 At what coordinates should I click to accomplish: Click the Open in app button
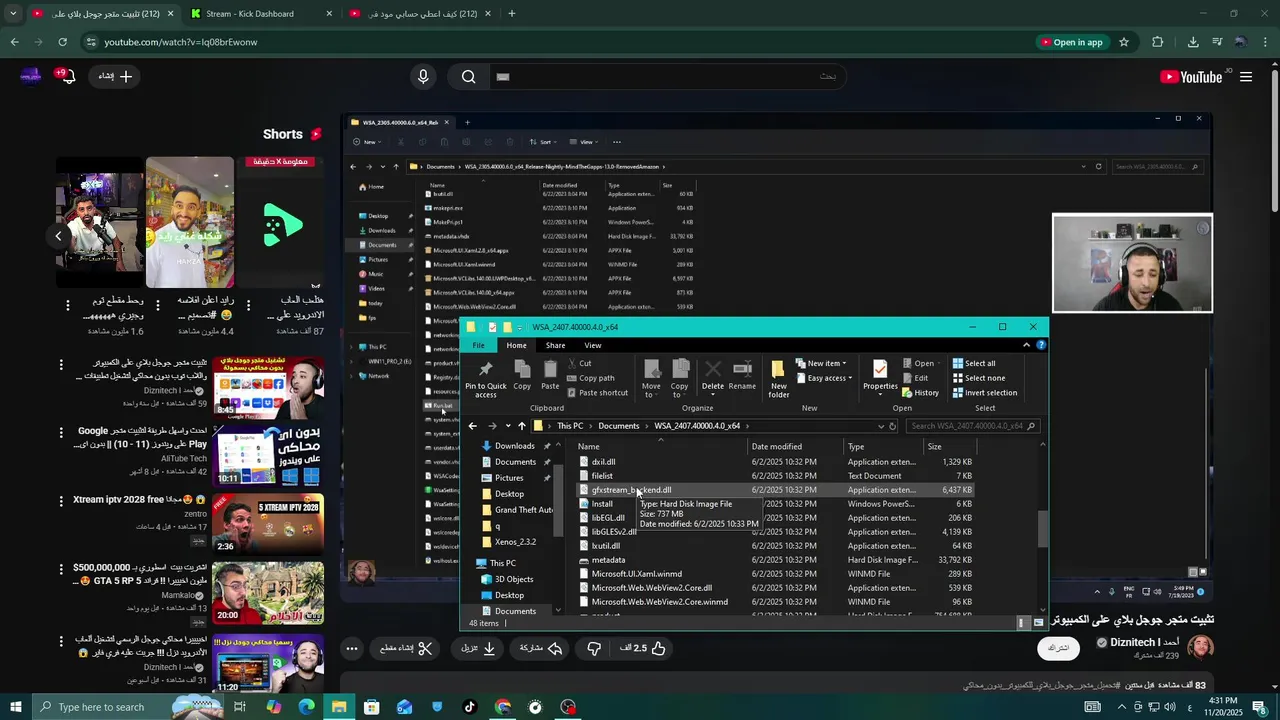[x=1071, y=42]
